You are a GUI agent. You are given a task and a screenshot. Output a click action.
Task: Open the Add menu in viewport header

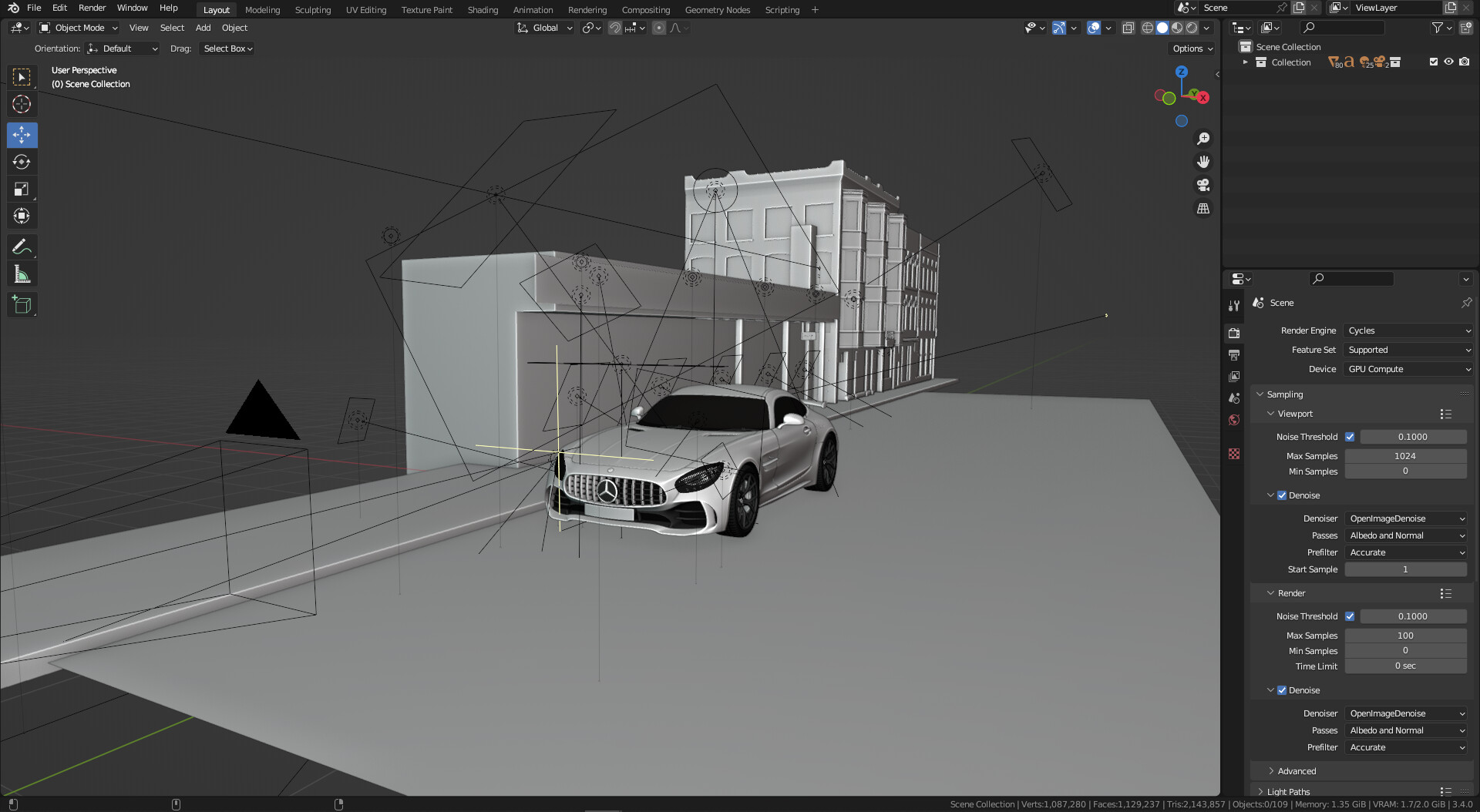[x=203, y=28]
